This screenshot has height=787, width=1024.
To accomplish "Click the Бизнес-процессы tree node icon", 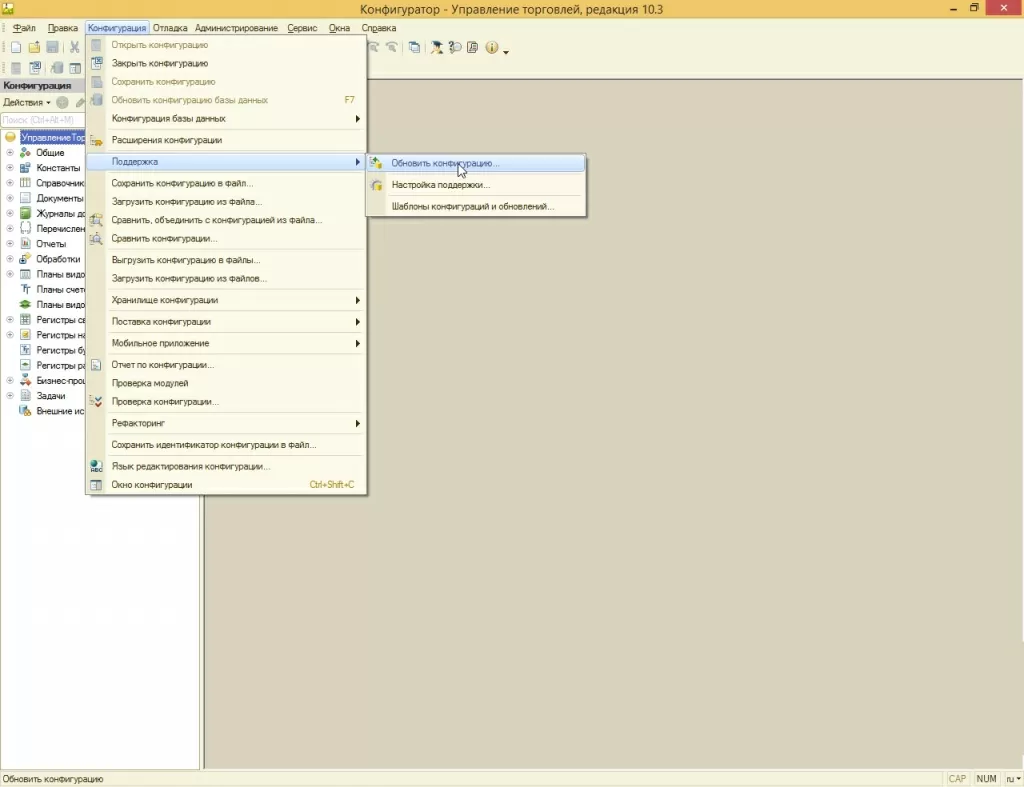I will point(25,380).
